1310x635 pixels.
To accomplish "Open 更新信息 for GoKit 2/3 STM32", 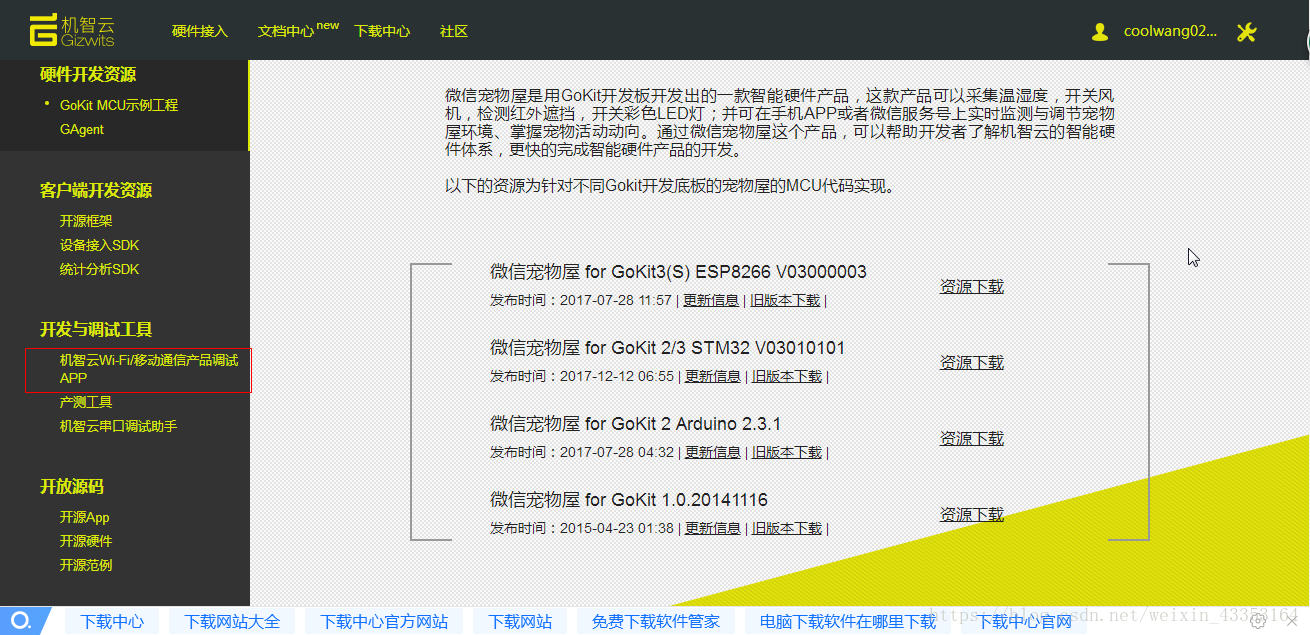I will (713, 376).
